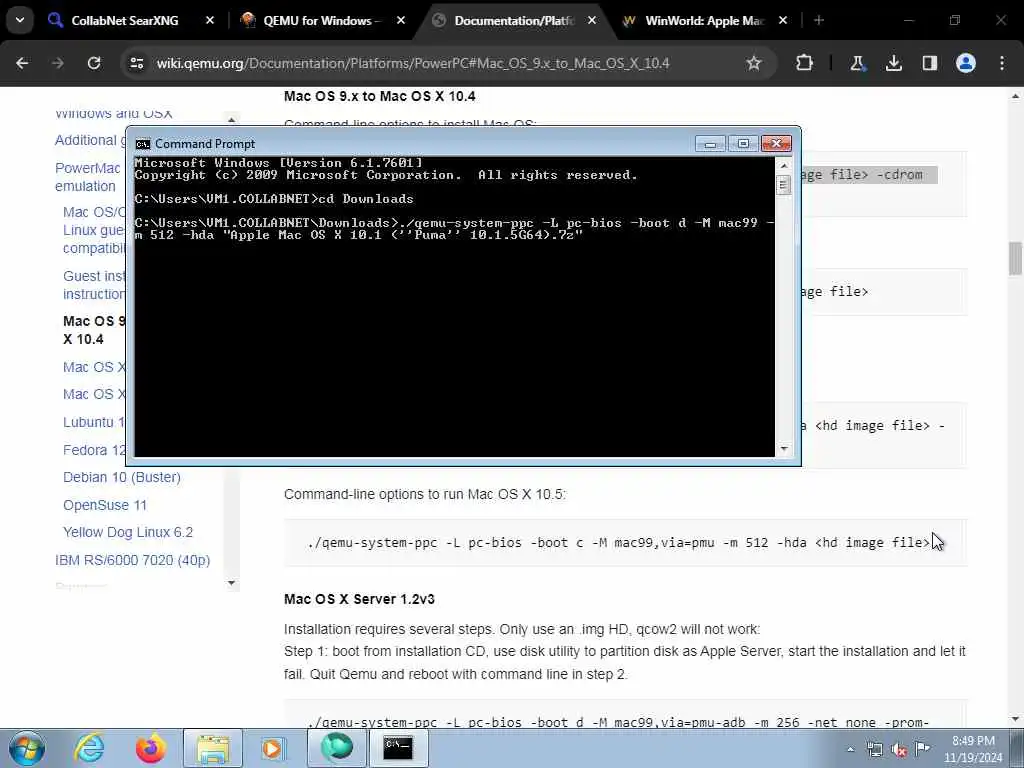Open Guest install instructions sidebar link
1024x768 pixels.
94,285
